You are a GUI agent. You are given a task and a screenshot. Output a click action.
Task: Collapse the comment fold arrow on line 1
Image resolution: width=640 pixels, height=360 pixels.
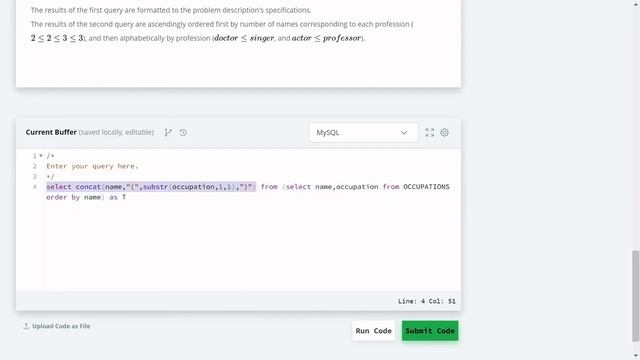pos(41,156)
